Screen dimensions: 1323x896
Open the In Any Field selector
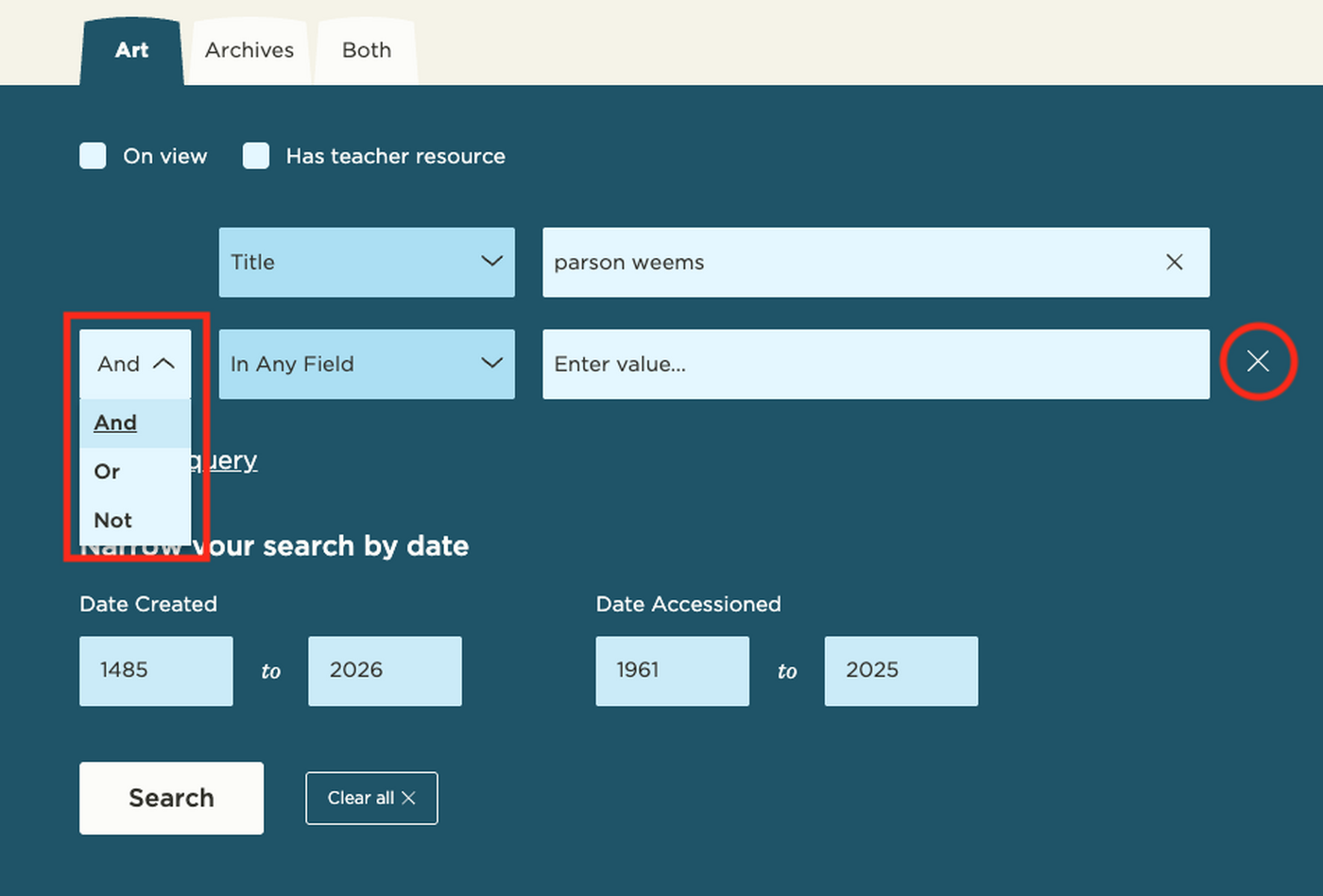(367, 364)
